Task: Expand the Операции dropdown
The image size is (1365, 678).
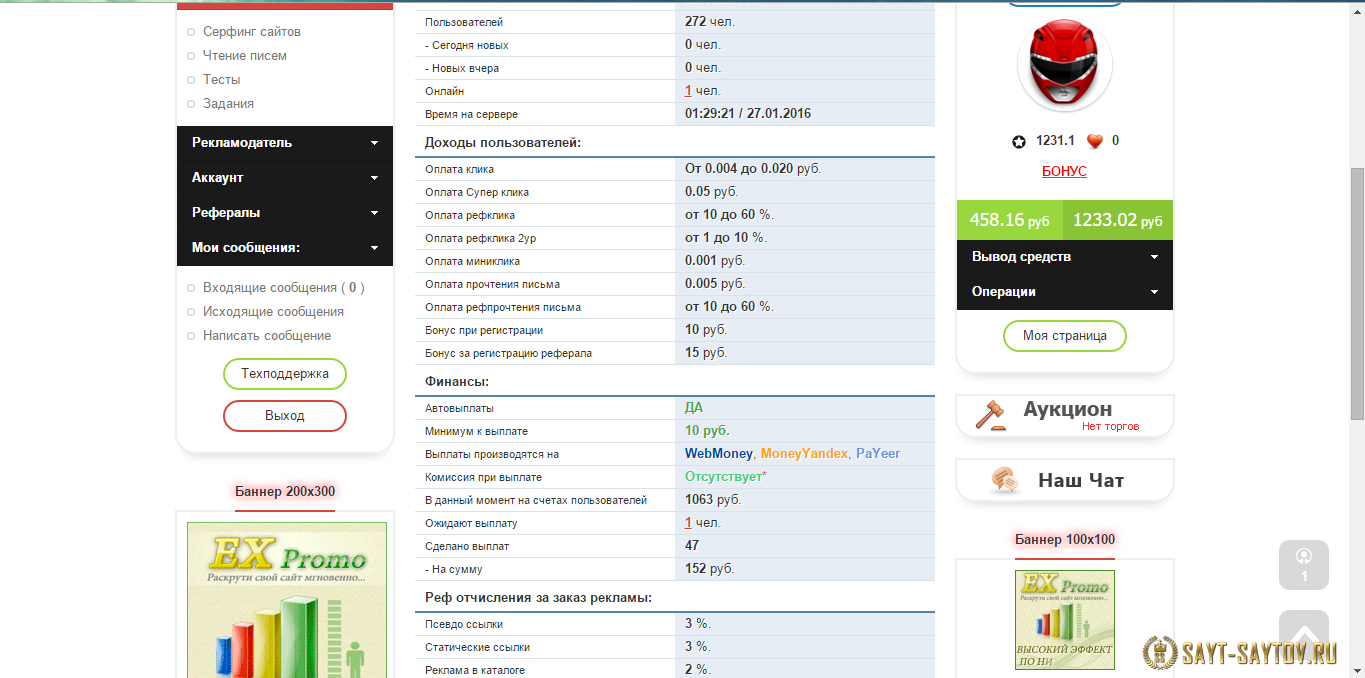Action: tap(1064, 292)
